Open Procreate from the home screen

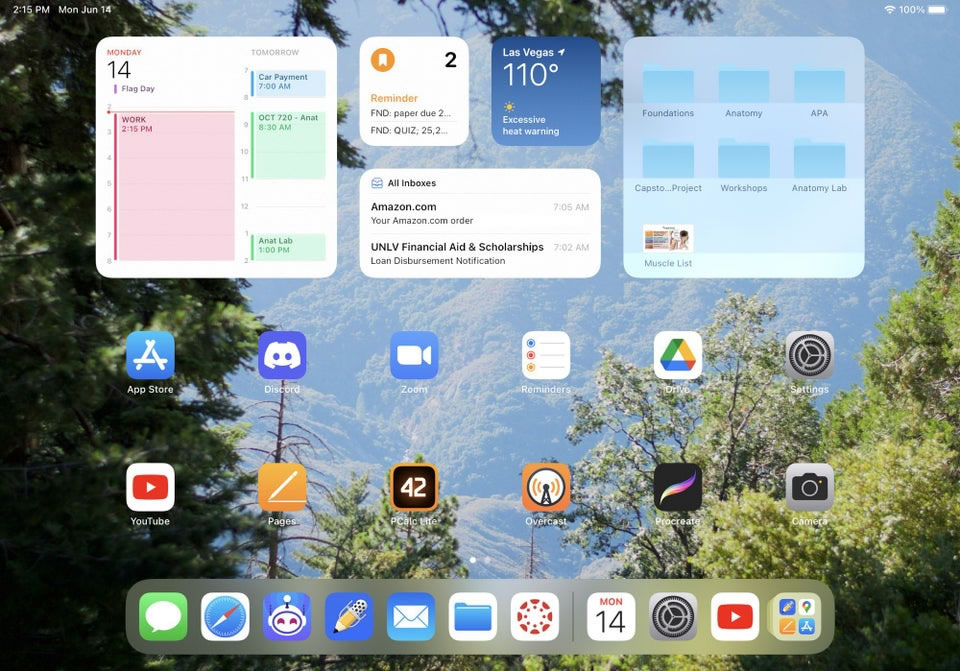click(x=678, y=488)
